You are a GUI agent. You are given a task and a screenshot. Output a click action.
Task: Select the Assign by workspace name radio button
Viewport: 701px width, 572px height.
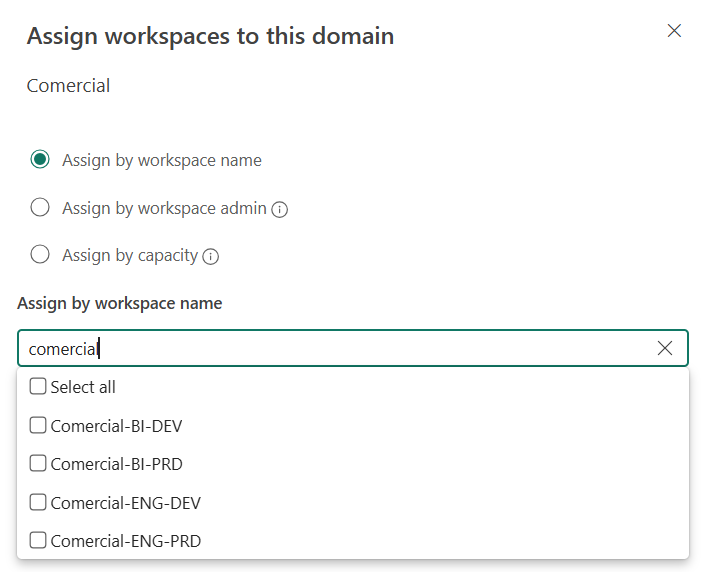pyautogui.click(x=40, y=160)
